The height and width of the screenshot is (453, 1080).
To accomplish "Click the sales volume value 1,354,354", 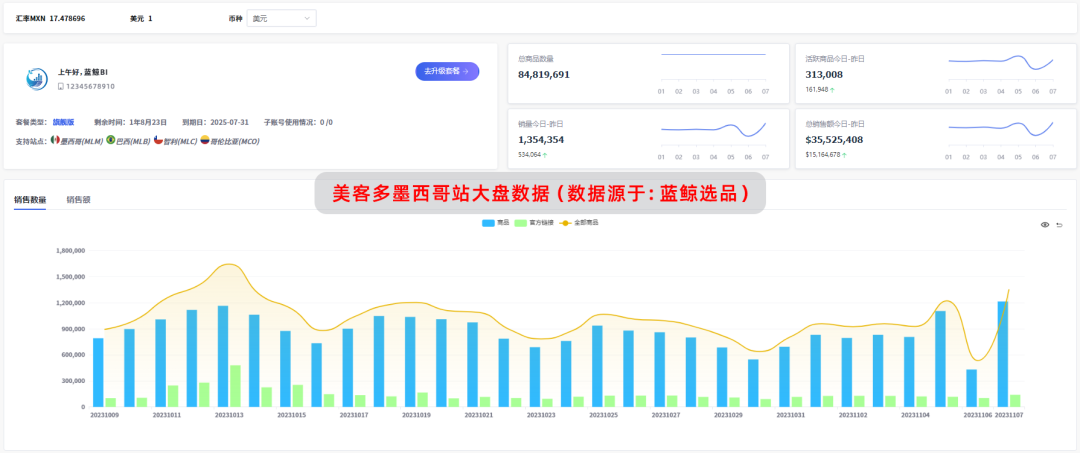I will [x=541, y=140].
